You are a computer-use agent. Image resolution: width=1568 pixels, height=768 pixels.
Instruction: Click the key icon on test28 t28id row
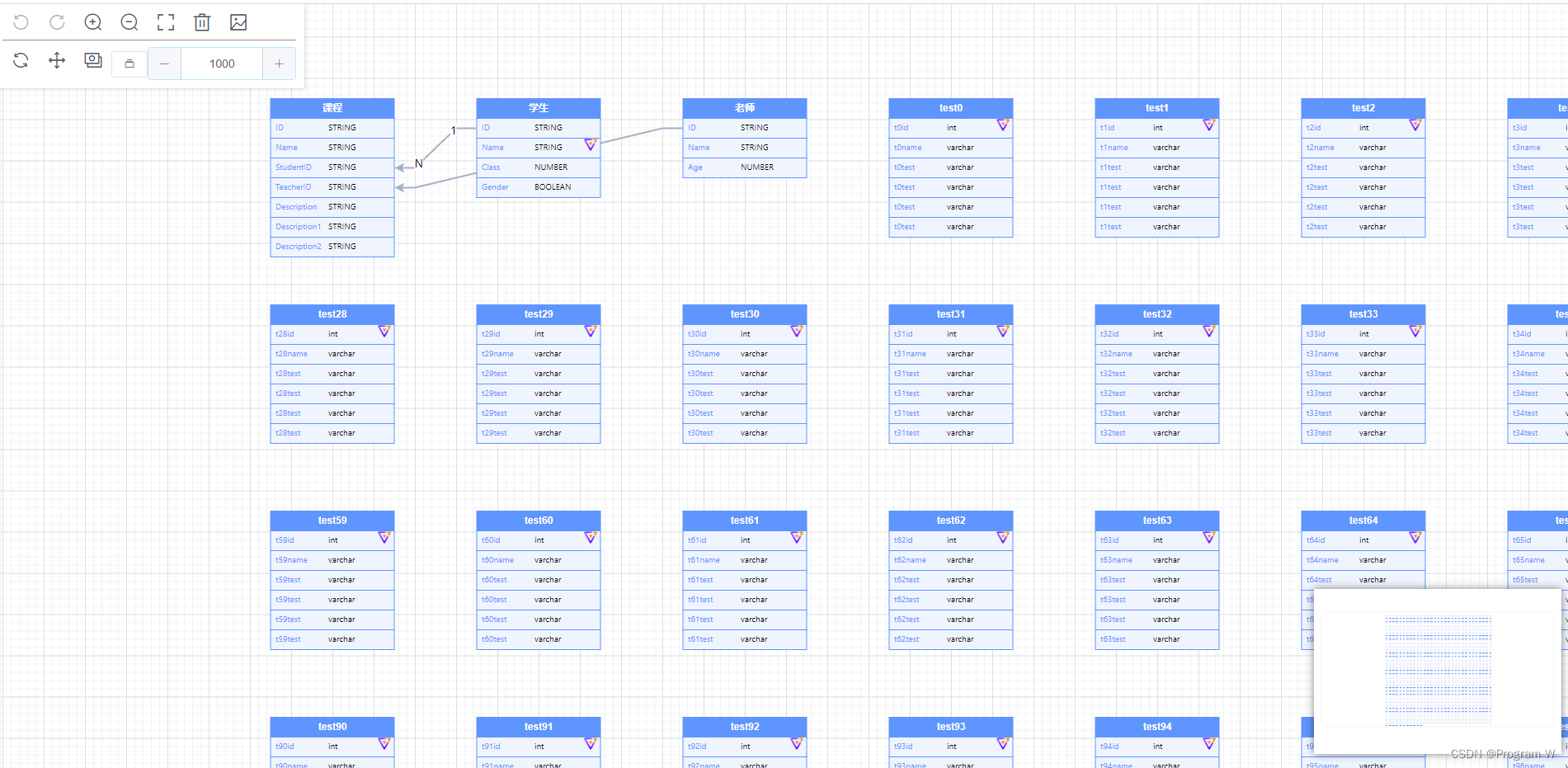point(384,332)
